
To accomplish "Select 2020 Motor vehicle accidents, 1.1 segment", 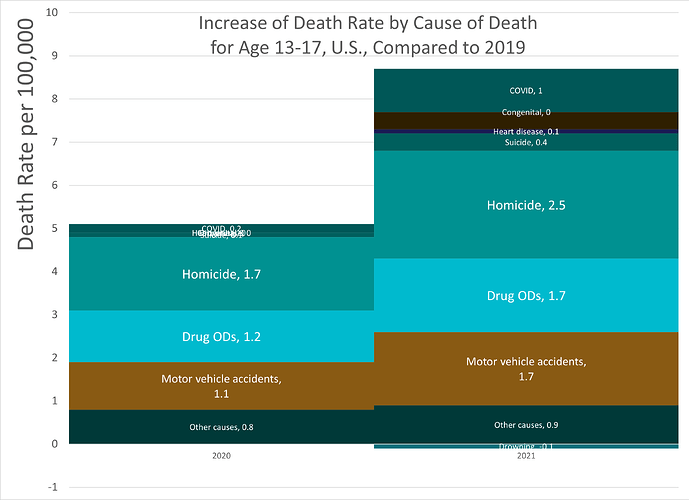I will [221, 386].
